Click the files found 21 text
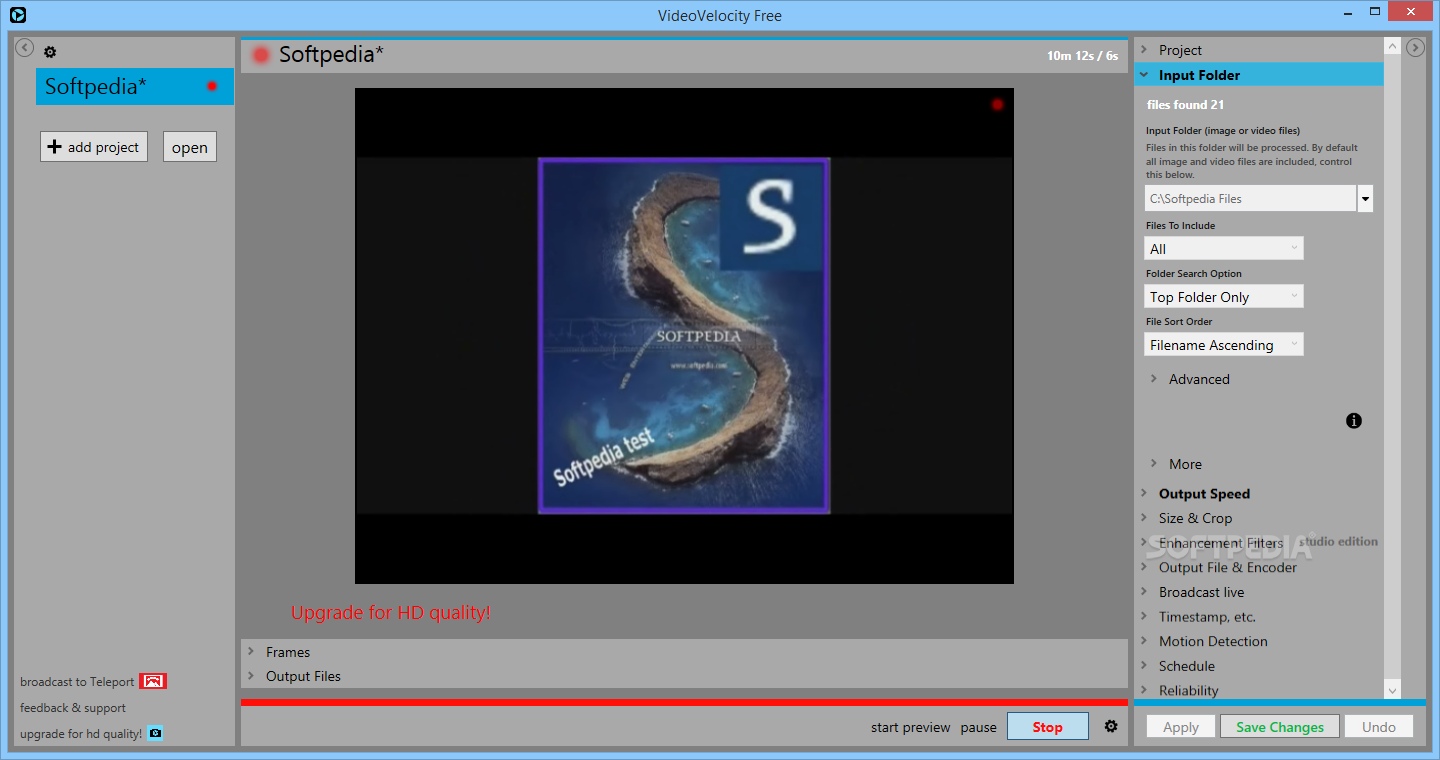Image resolution: width=1440 pixels, height=760 pixels. (x=1186, y=105)
